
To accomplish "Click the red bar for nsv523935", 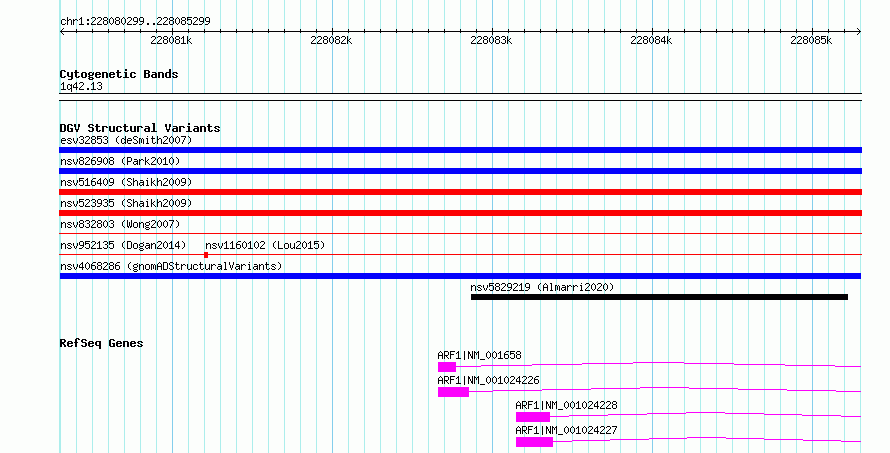I will pos(460,213).
